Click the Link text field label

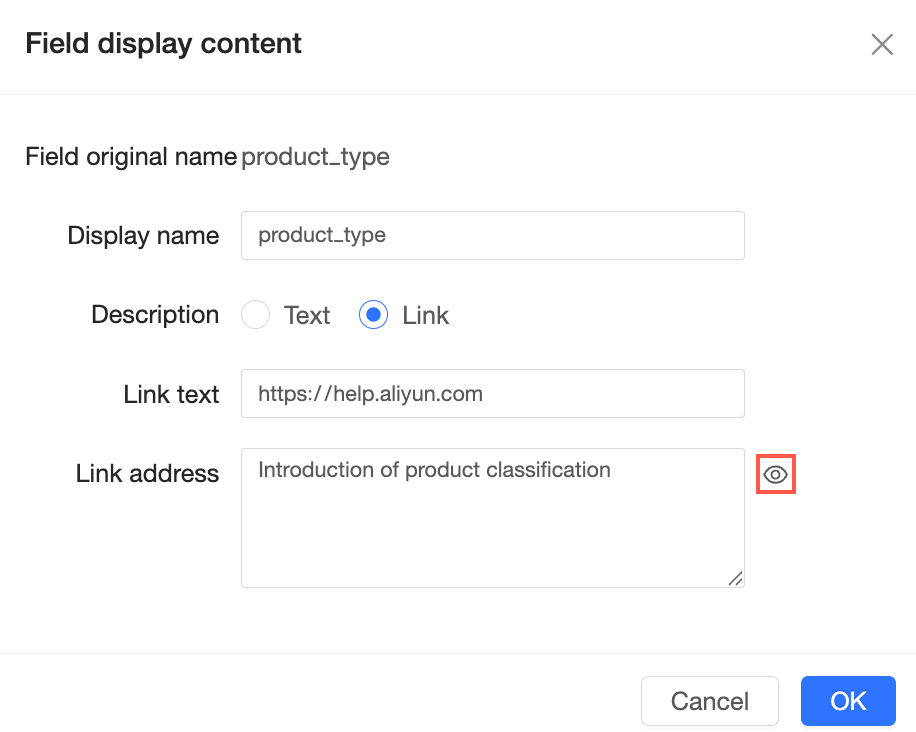[171, 394]
